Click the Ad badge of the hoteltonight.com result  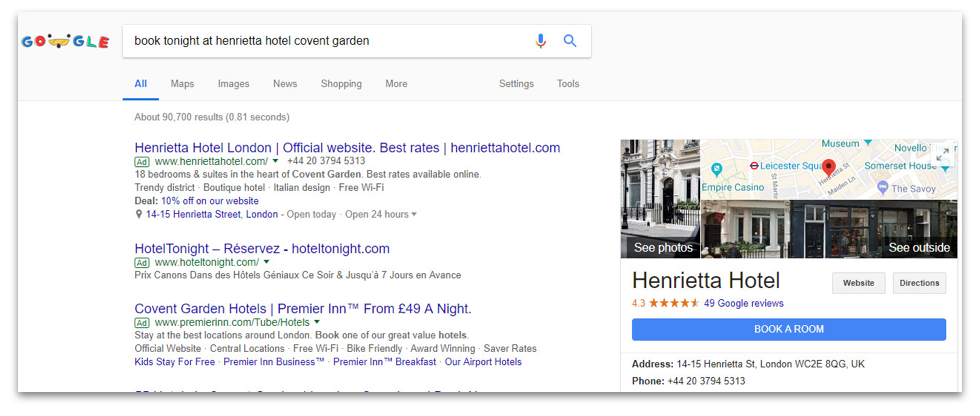pos(142,262)
